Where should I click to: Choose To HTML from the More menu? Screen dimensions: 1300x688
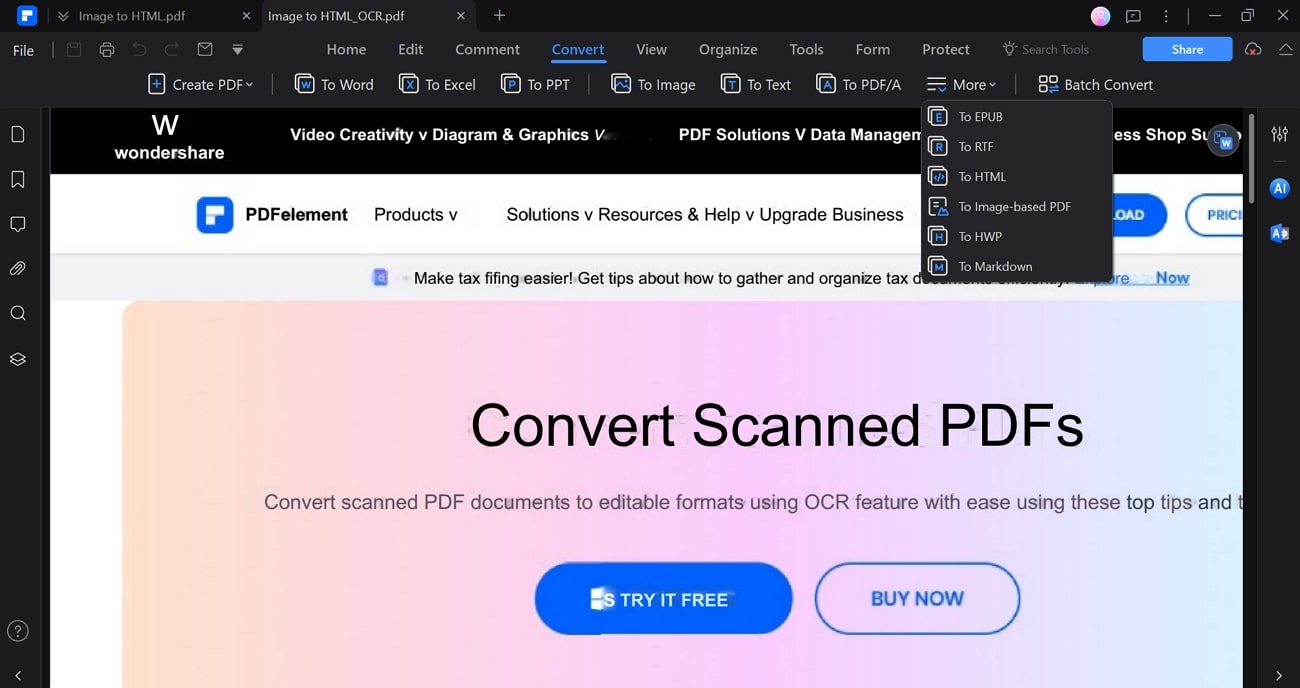(x=1016, y=177)
